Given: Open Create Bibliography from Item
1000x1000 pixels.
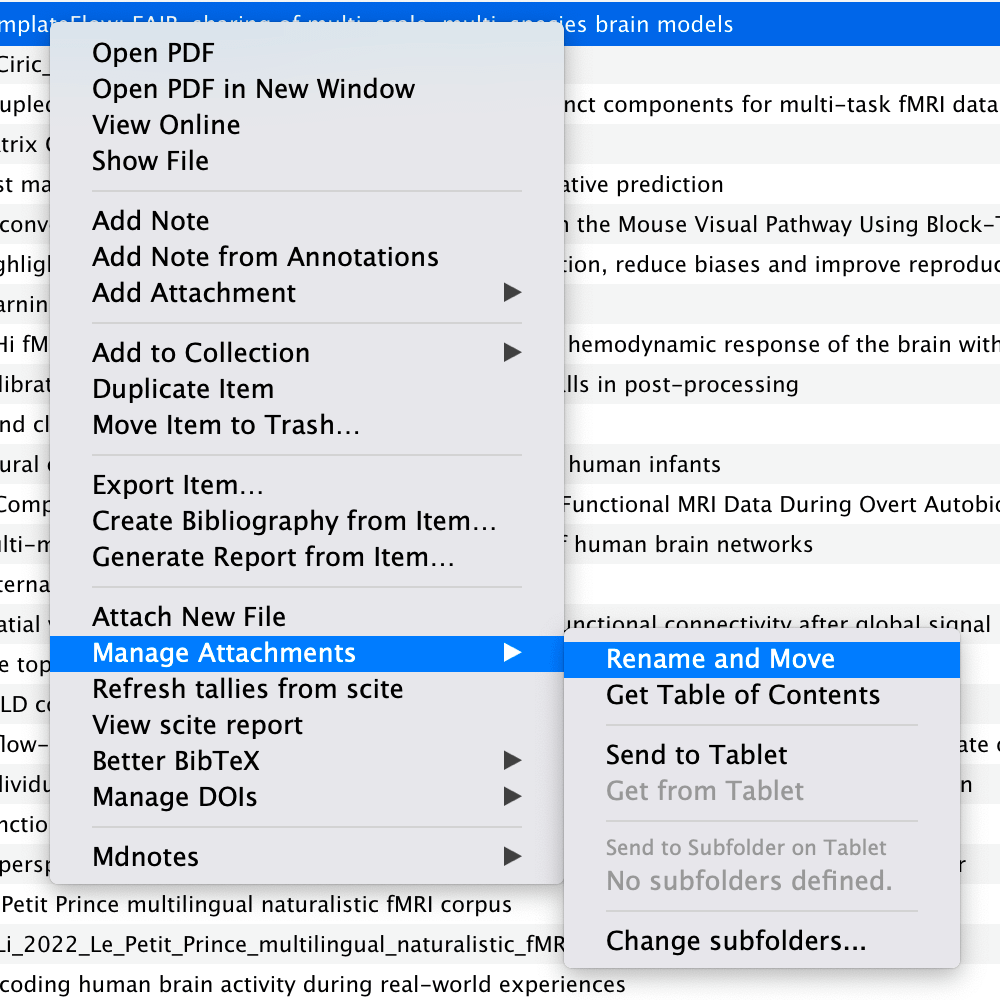Looking at the screenshot, I should (294, 521).
